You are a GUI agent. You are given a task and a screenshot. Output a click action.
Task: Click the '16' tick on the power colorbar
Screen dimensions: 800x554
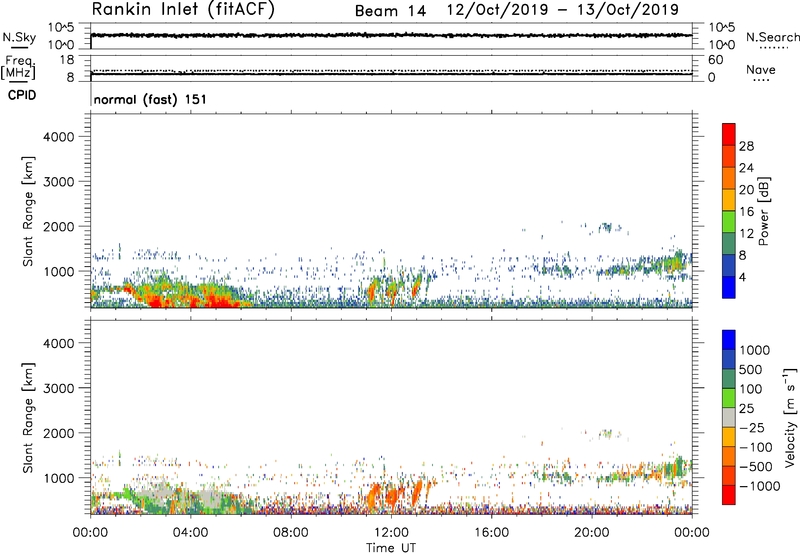[746, 212]
